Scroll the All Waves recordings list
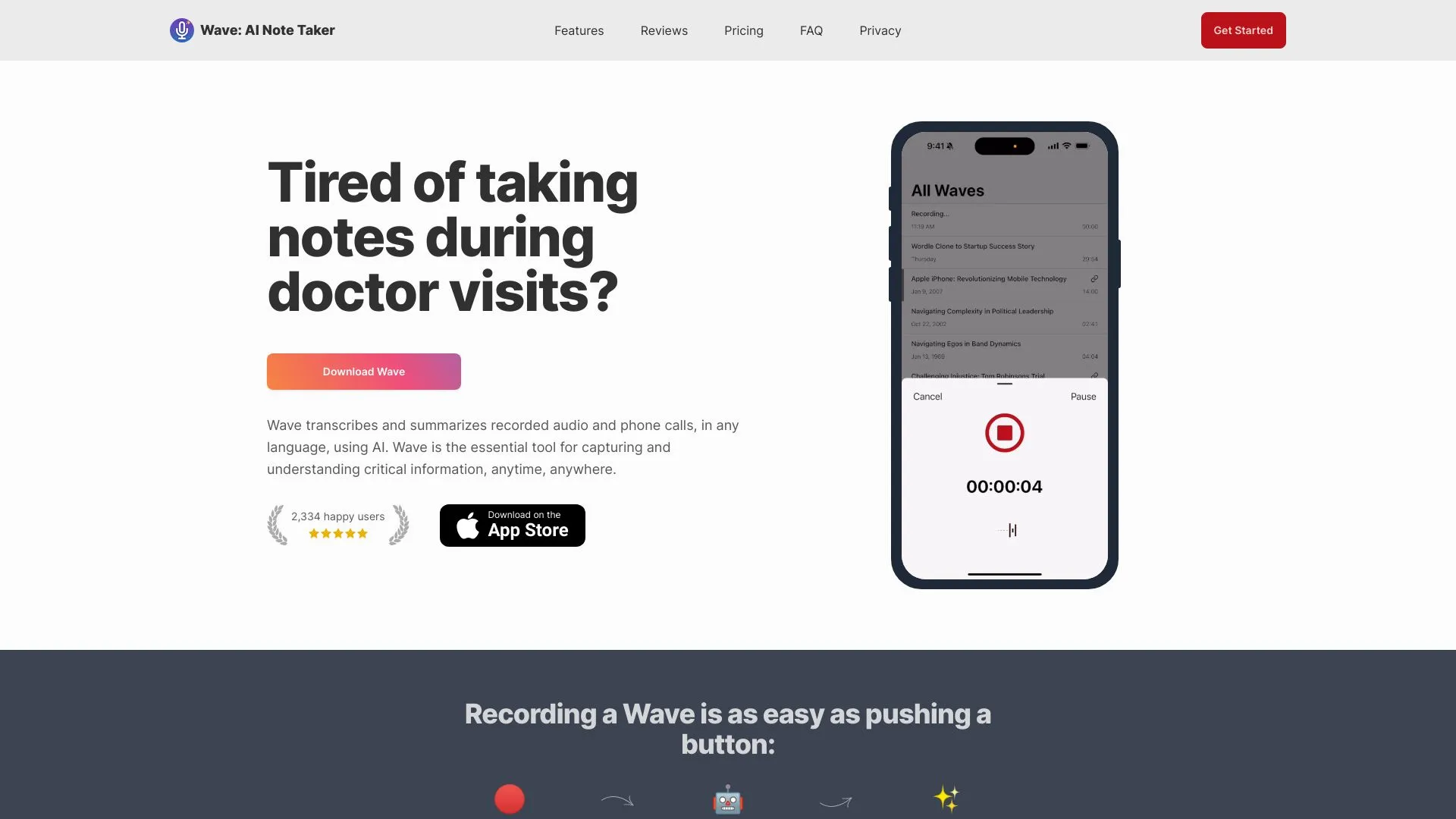 1003,290
